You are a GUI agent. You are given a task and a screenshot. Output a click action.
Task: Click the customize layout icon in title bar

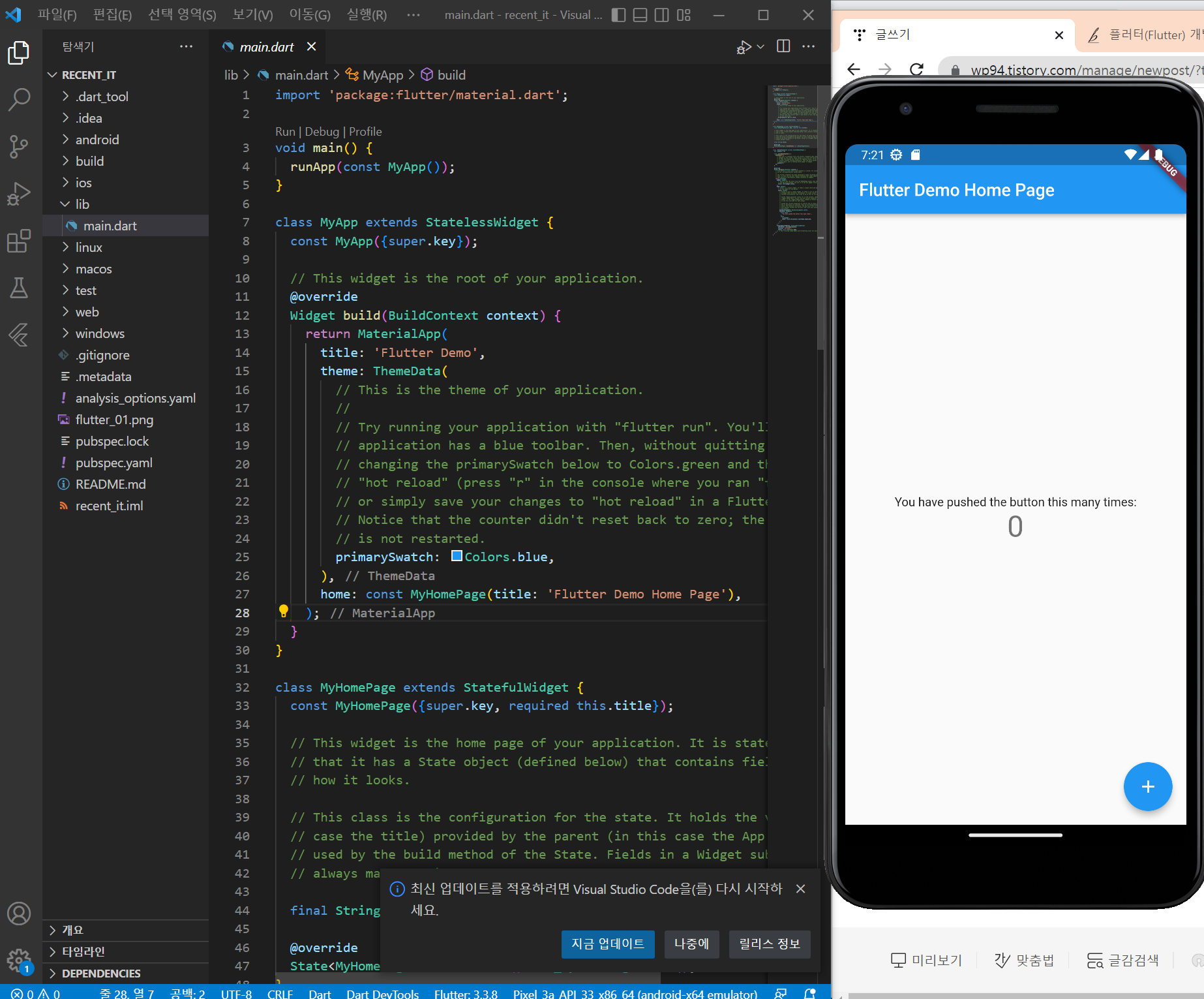684,15
